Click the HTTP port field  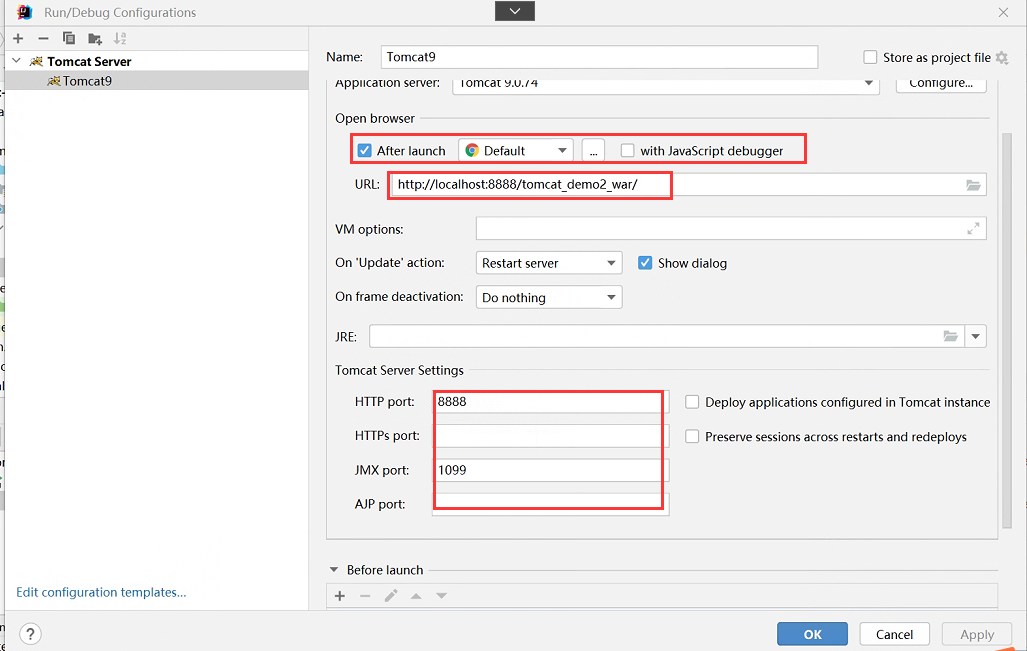(x=550, y=401)
